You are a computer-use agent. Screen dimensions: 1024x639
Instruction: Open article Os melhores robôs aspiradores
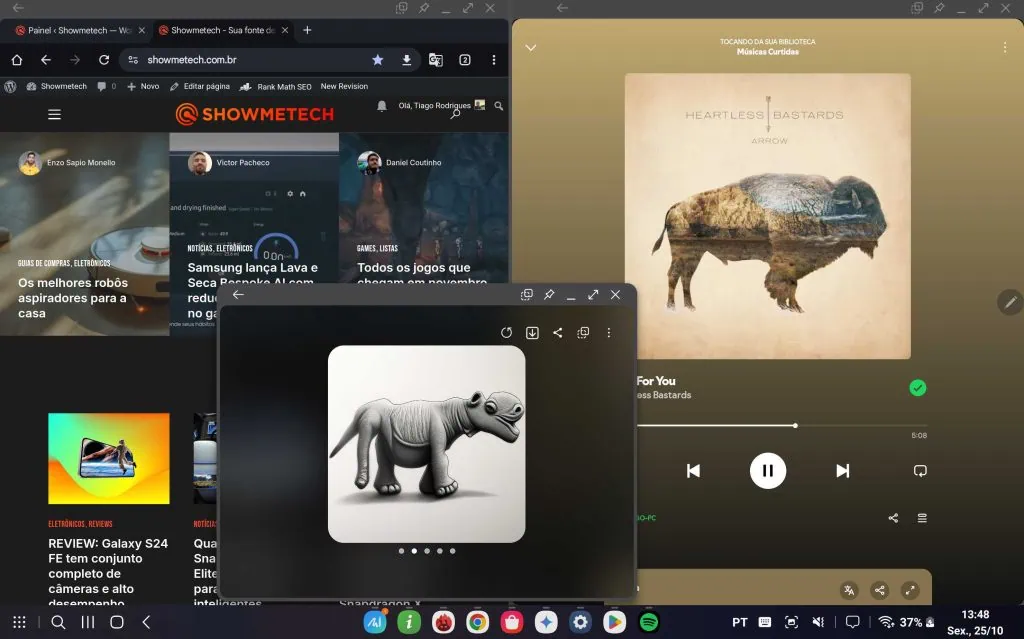click(73, 298)
